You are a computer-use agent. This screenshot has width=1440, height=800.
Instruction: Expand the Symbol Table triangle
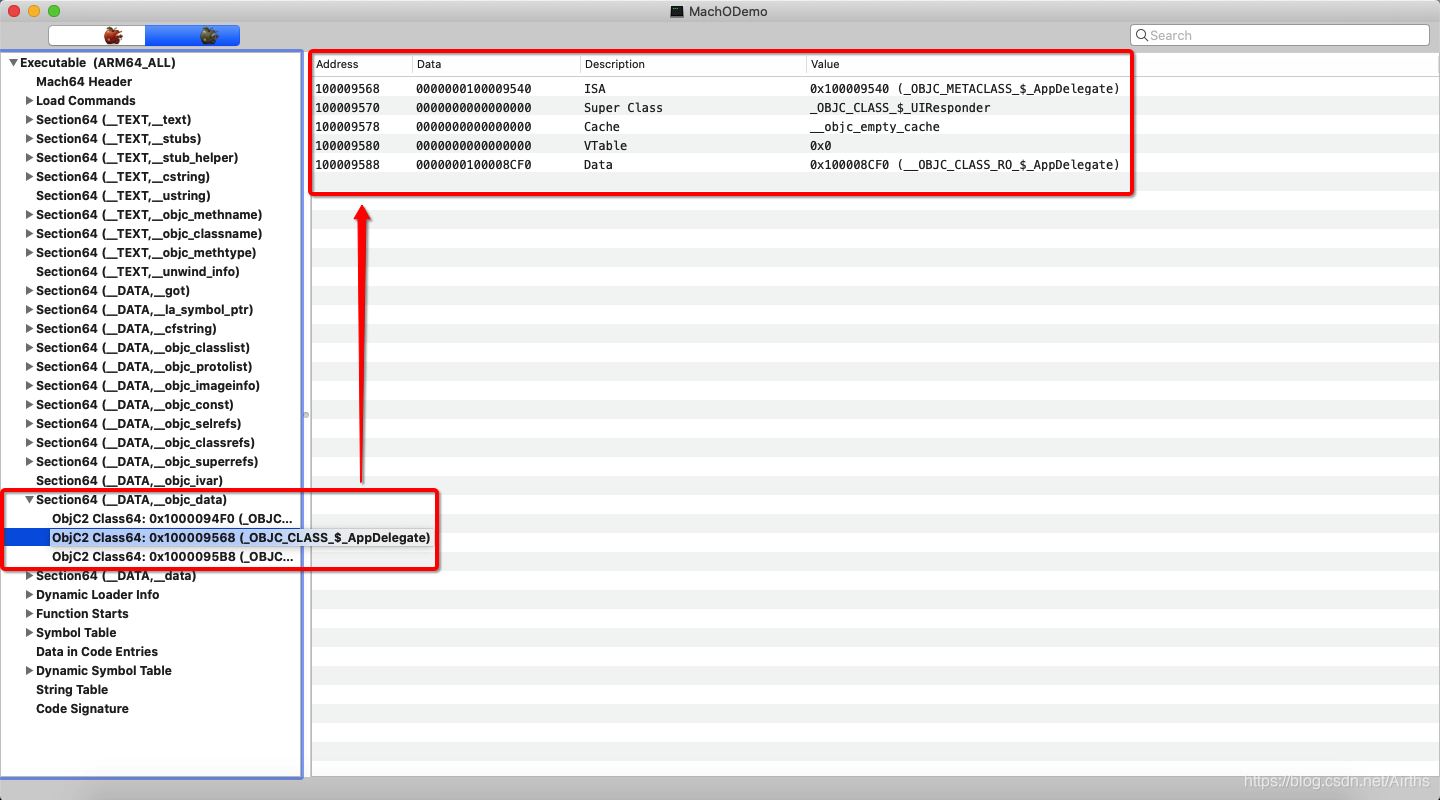[x=29, y=633]
